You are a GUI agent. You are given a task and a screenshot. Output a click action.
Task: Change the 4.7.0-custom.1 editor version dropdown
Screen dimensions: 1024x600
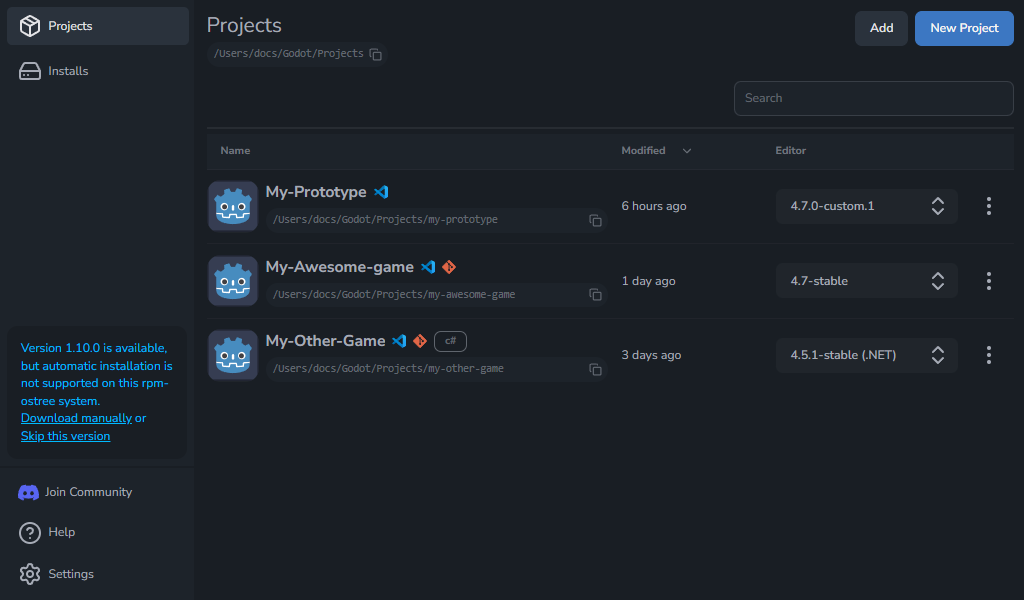(867, 206)
